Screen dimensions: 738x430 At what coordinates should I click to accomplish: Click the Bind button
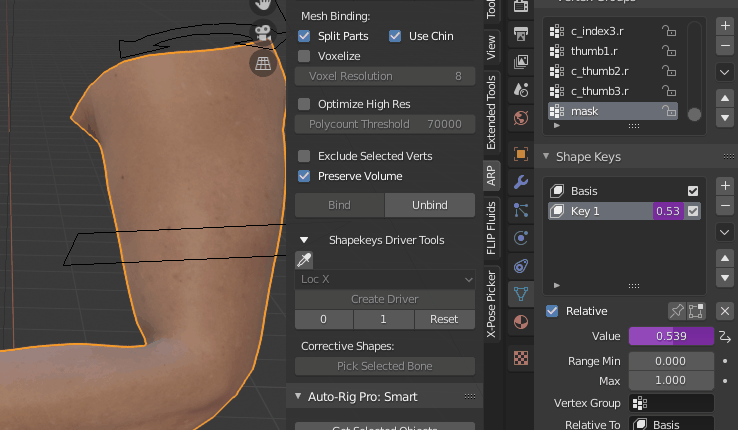(x=339, y=205)
